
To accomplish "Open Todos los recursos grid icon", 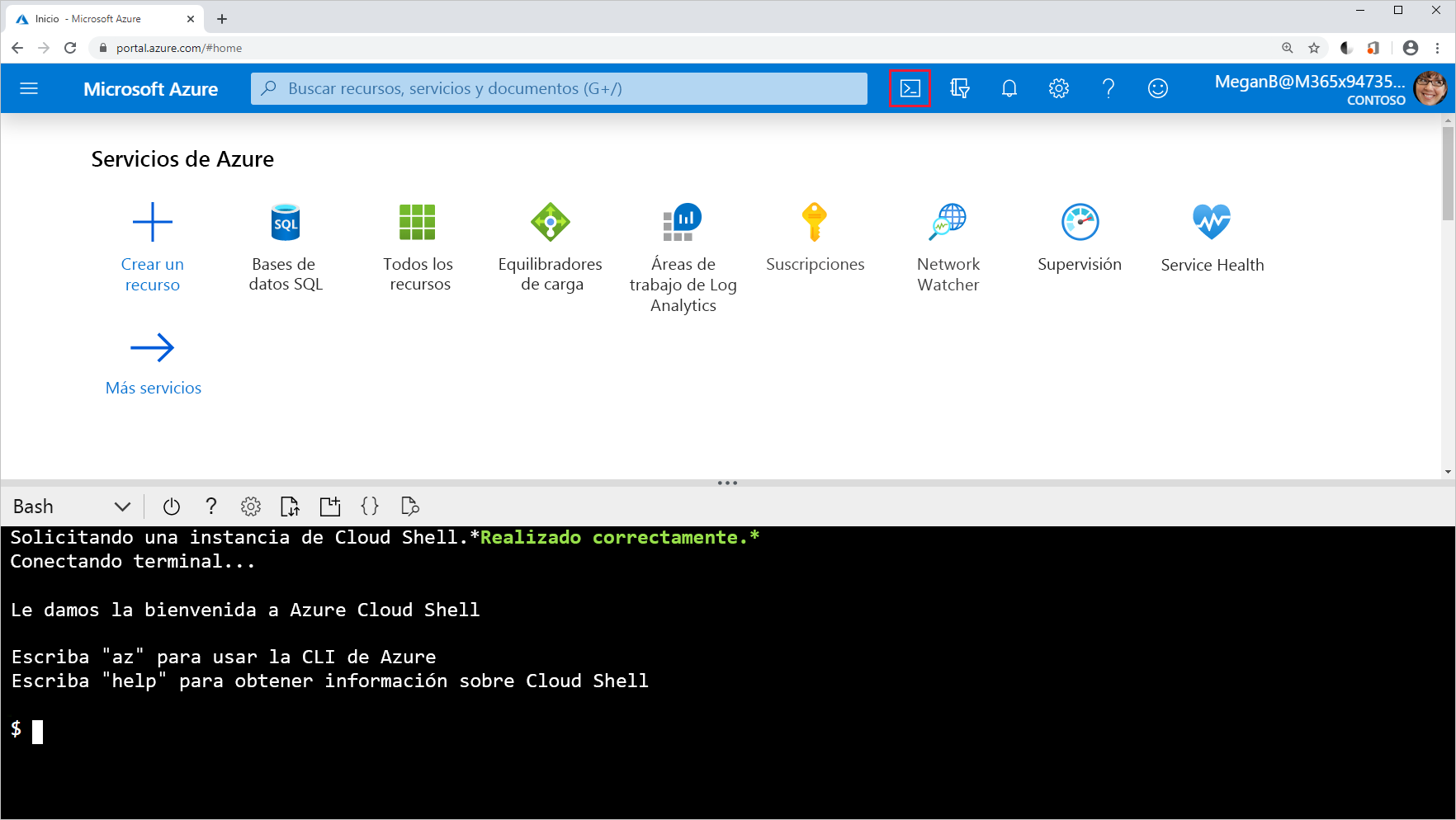I will [418, 222].
